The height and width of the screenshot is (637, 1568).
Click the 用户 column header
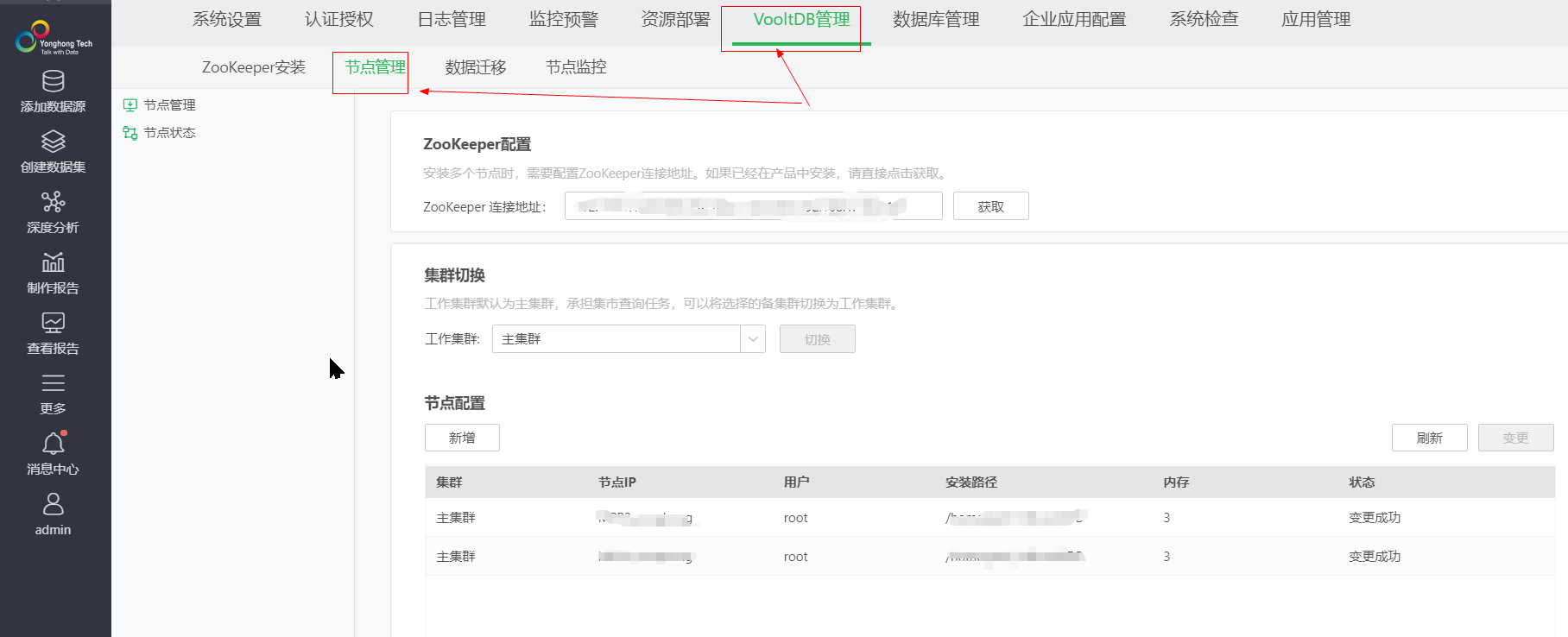(x=797, y=482)
